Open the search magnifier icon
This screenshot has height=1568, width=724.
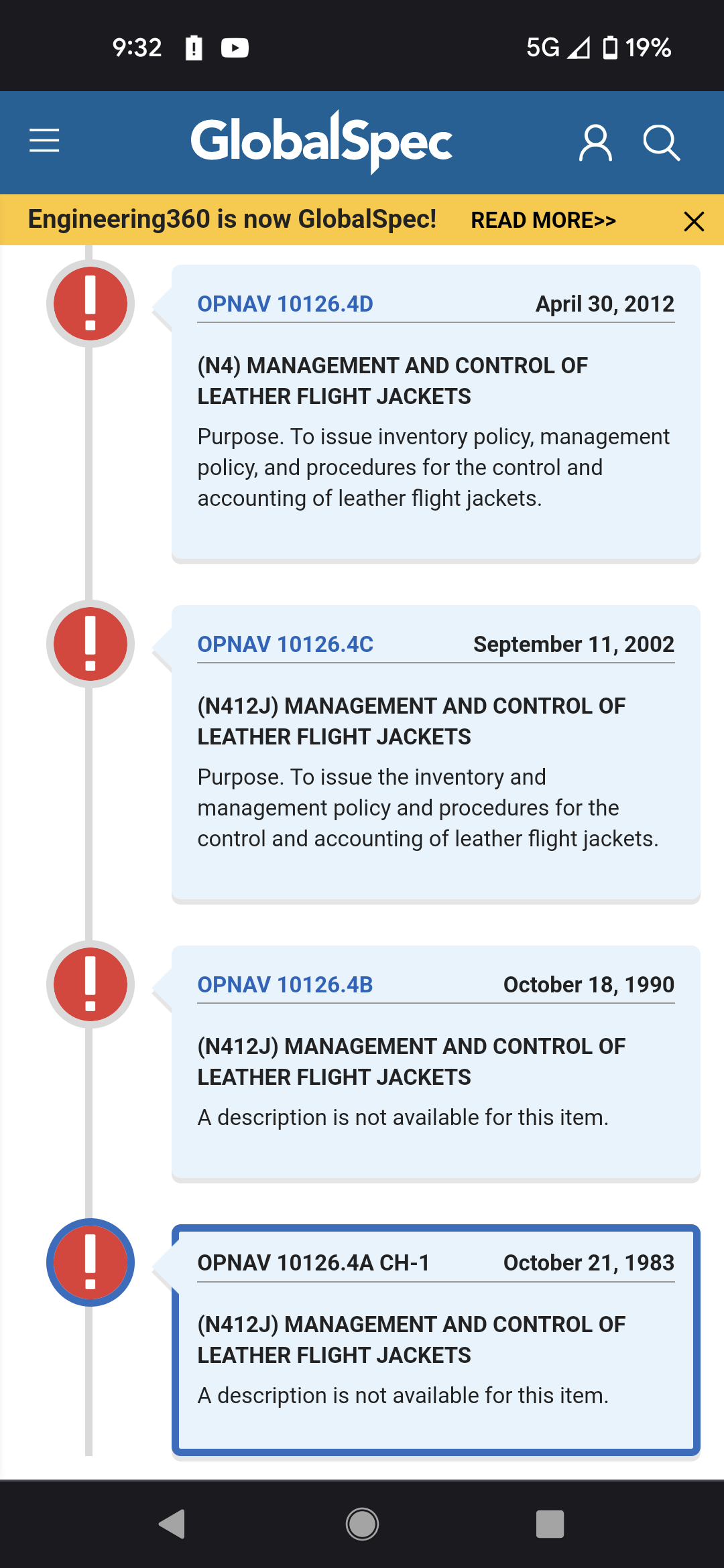(661, 142)
